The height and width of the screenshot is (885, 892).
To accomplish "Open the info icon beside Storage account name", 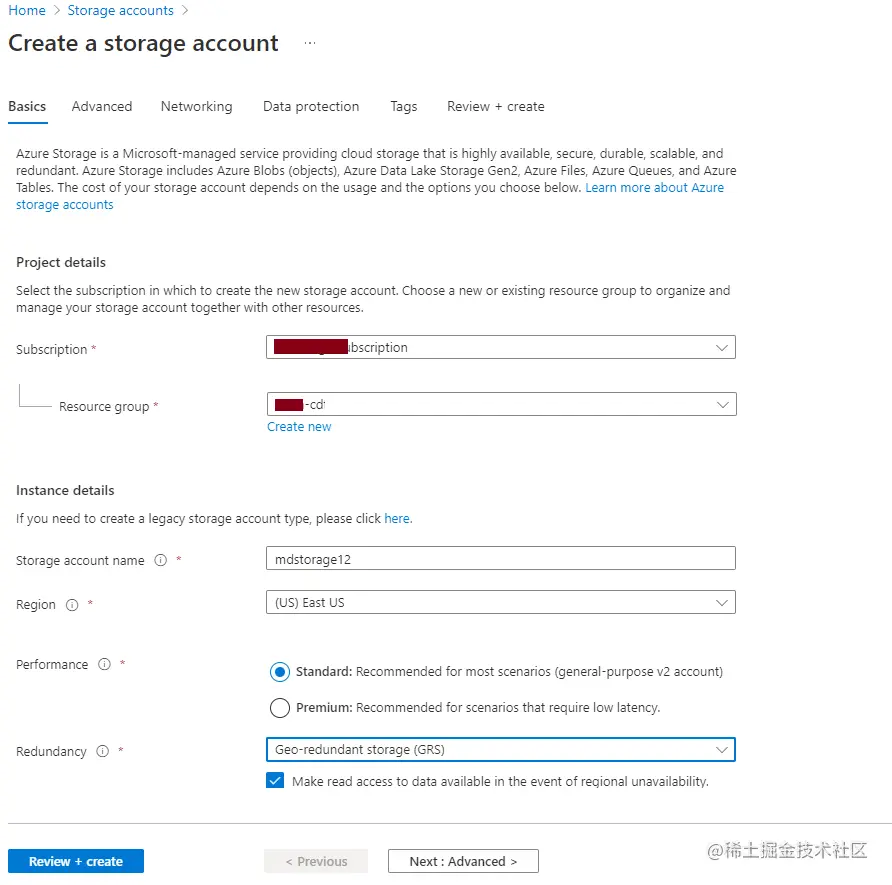I will tap(160, 561).
